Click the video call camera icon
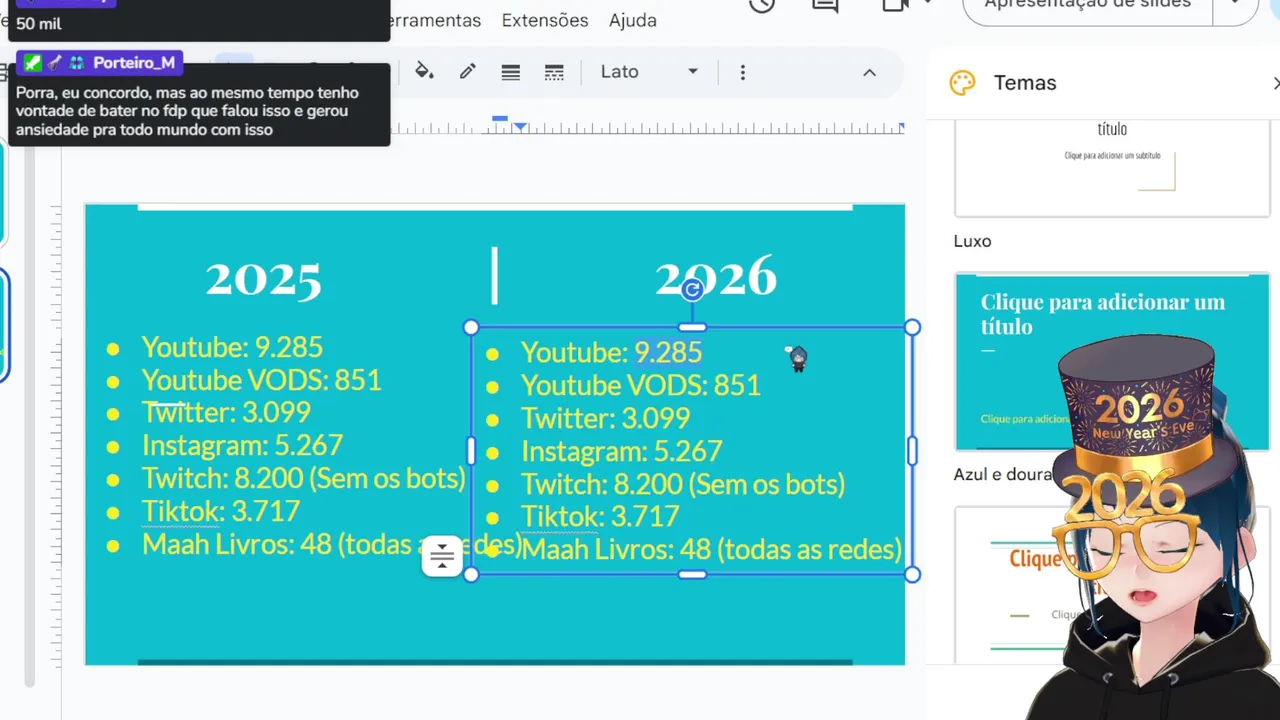This screenshot has width=1280, height=720. (x=893, y=5)
